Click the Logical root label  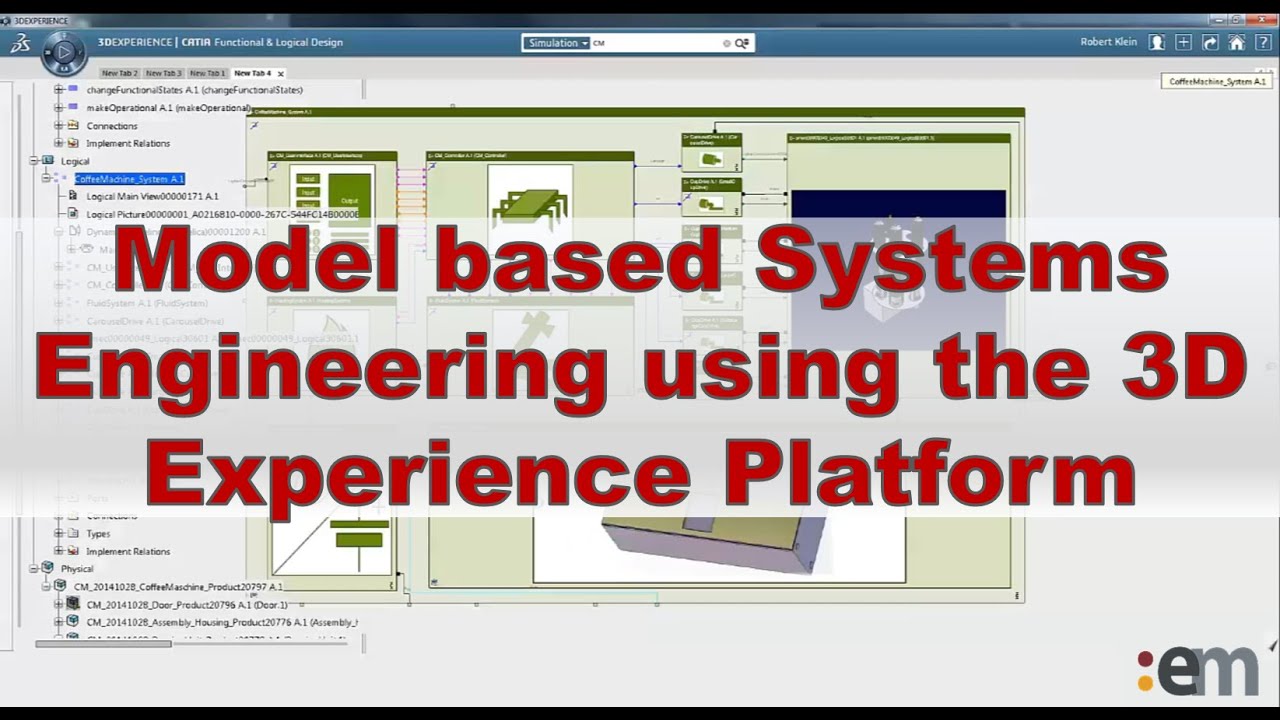pyautogui.click(x=75, y=161)
